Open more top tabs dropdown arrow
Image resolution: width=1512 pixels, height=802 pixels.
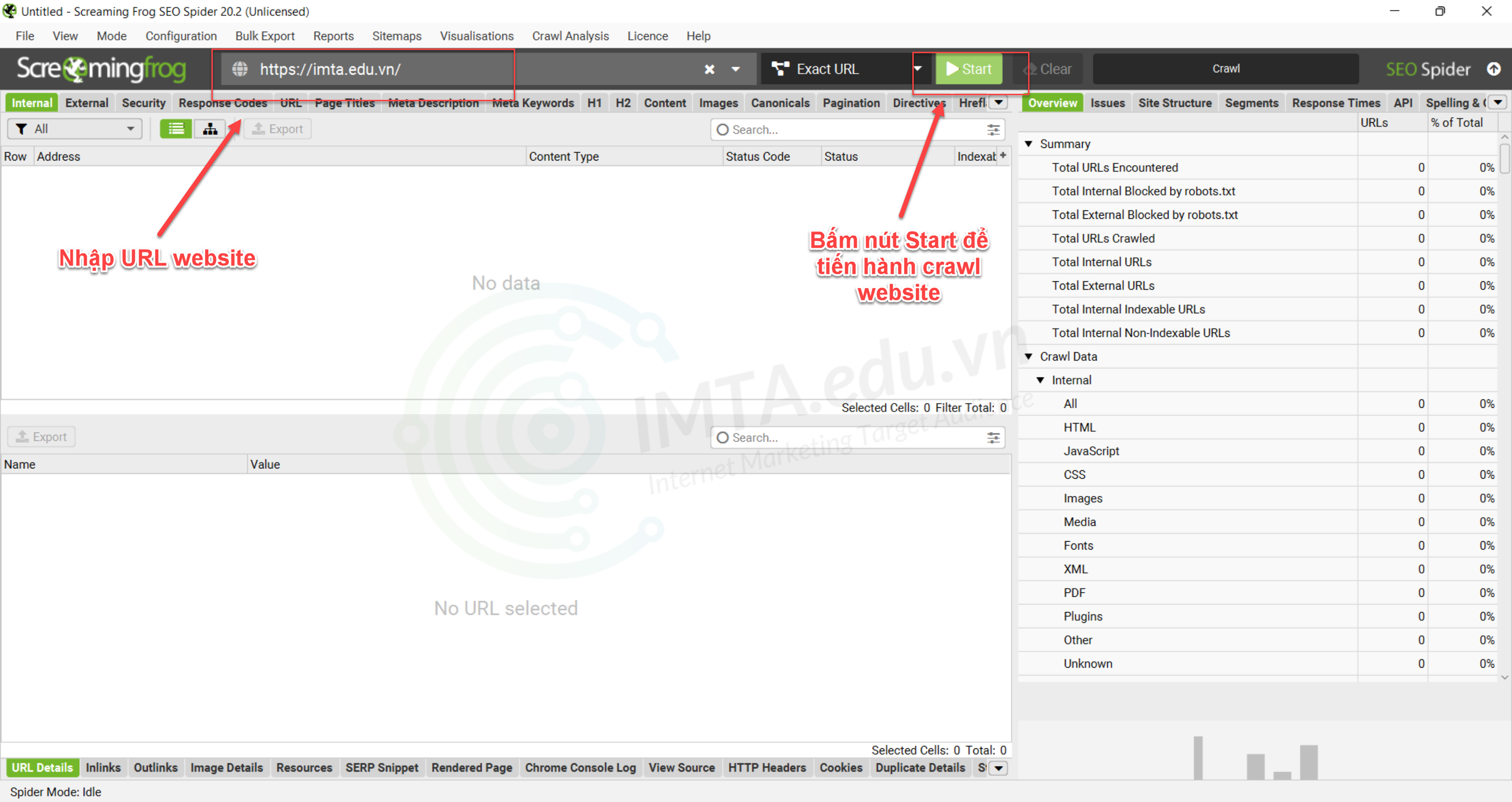(998, 103)
